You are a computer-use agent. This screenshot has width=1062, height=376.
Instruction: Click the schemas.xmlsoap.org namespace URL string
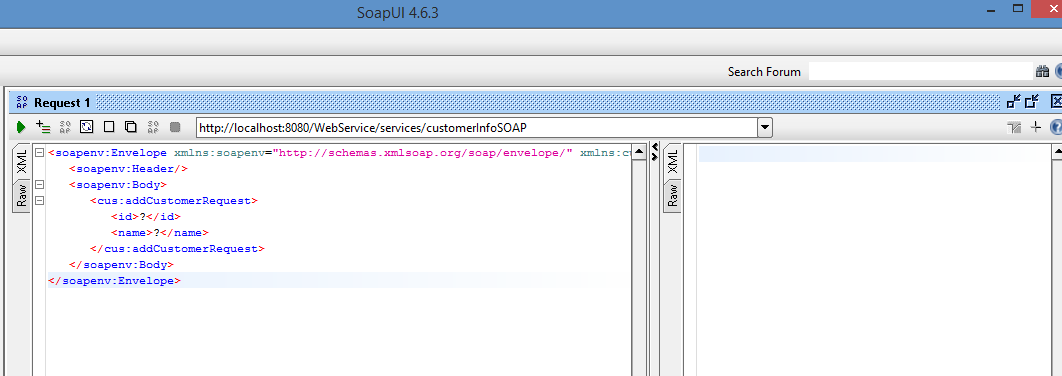tap(423, 153)
